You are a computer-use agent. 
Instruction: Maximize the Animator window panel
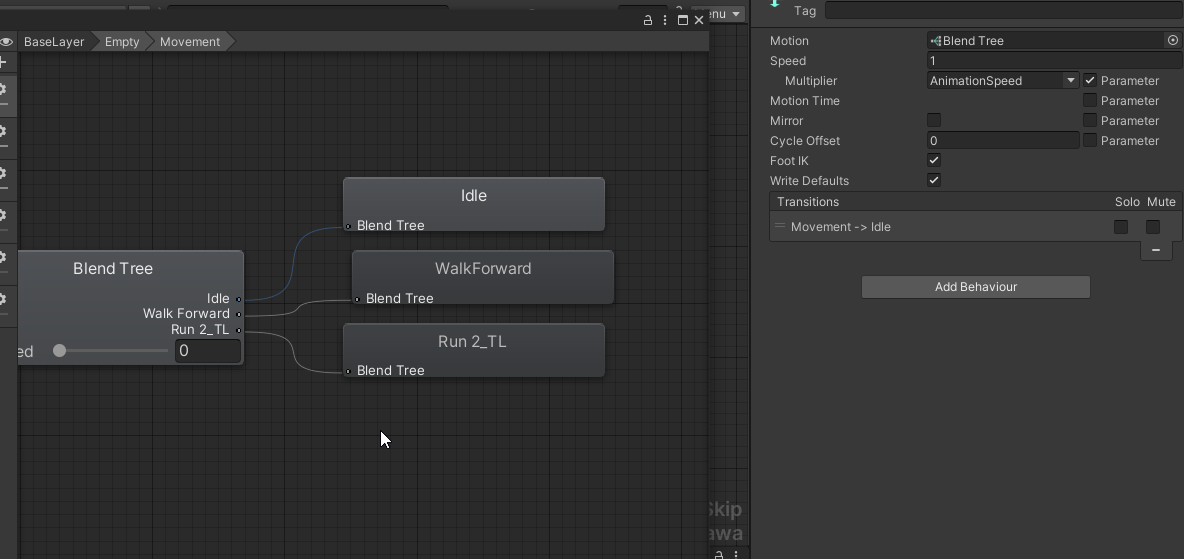(683, 20)
